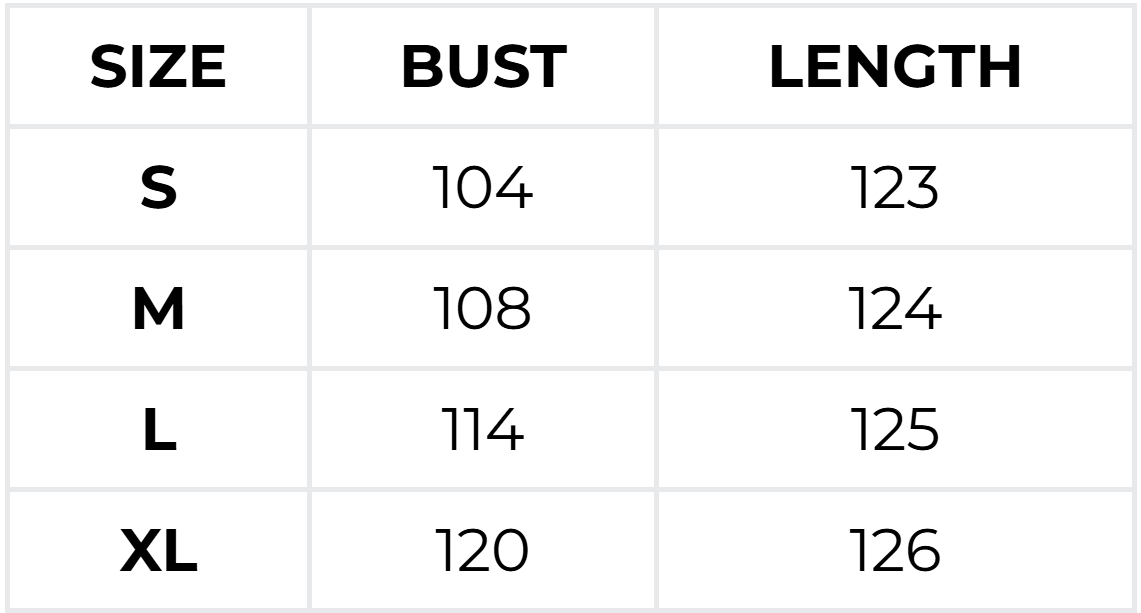
Task: Click length value 123
Action: coord(895,189)
